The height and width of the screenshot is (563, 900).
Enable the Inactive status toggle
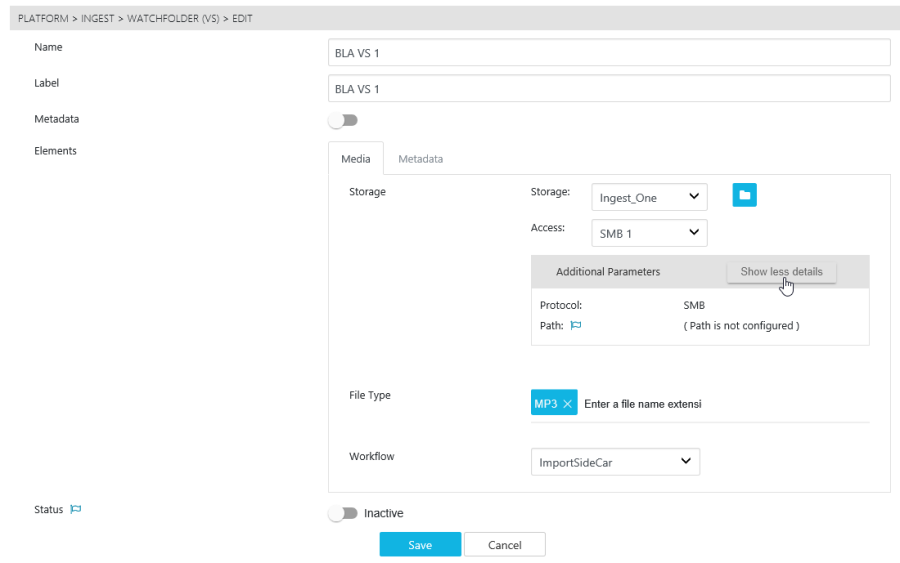tap(343, 513)
